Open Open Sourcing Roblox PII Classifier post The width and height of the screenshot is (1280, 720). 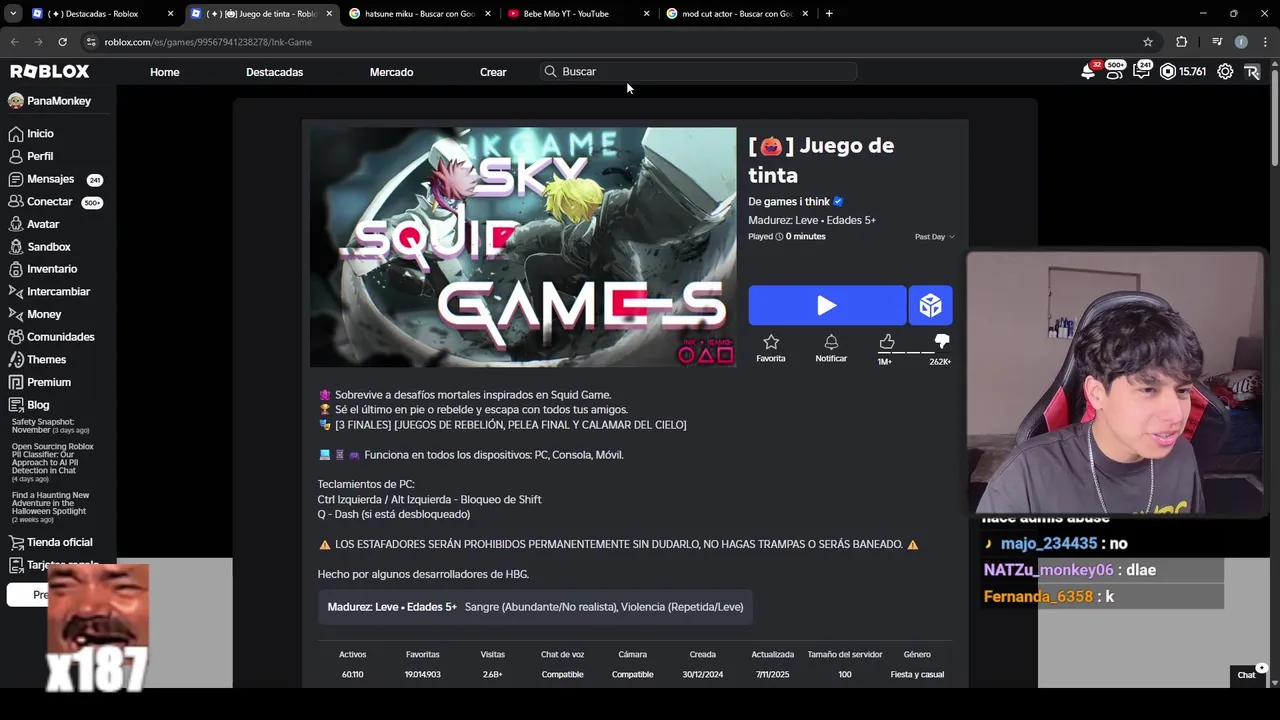coord(53,462)
